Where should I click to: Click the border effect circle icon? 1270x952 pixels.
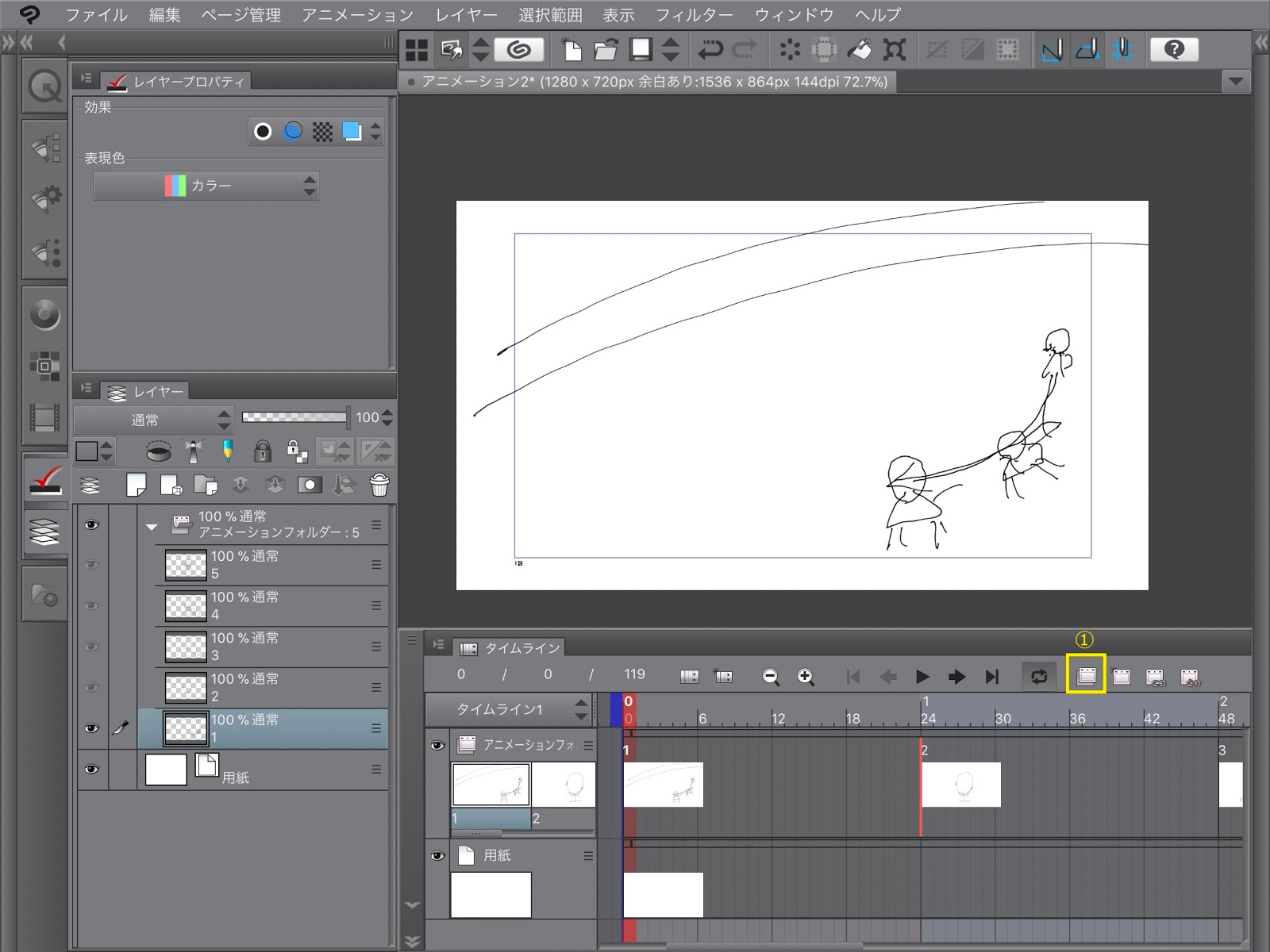click(x=263, y=132)
